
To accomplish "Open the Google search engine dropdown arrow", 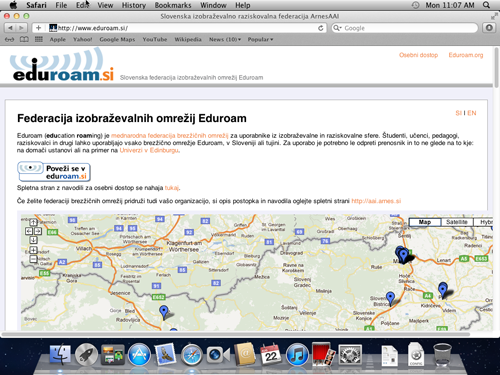I will tap(337, 28).
